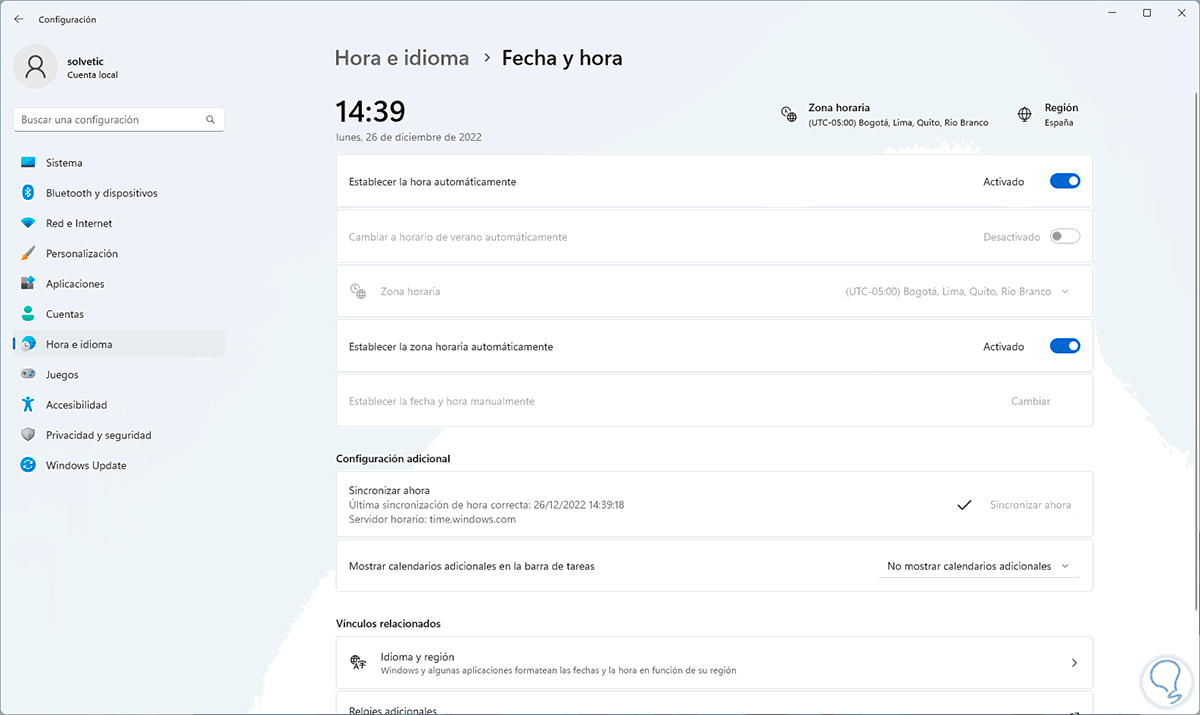Image resolution: width=1200 pixels, height=715 pixels.
Task: Turn off Establecer la zona horaria automáticamente
Action: coord(1064,347)
